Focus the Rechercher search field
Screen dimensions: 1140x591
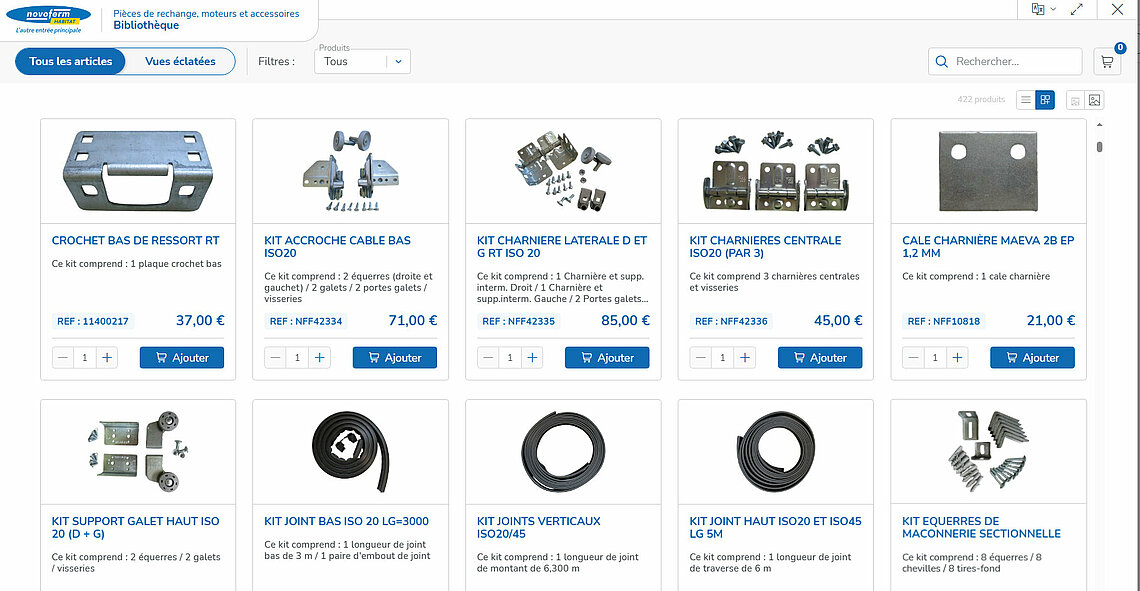click(1015, 62)
